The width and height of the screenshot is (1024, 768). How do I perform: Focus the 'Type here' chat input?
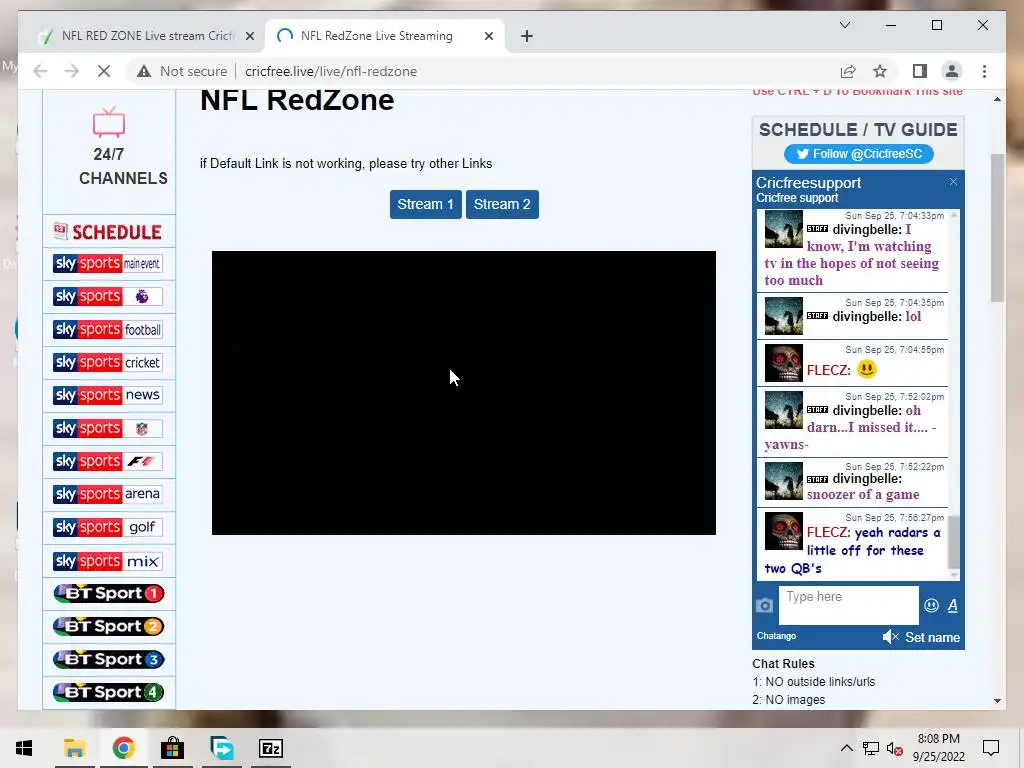click(x=849, y=605)
